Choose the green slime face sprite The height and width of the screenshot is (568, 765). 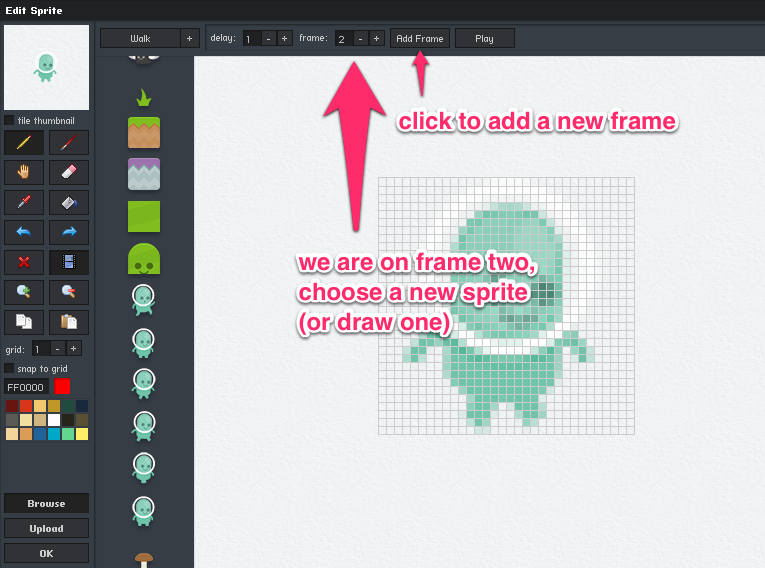coord(144,259)
